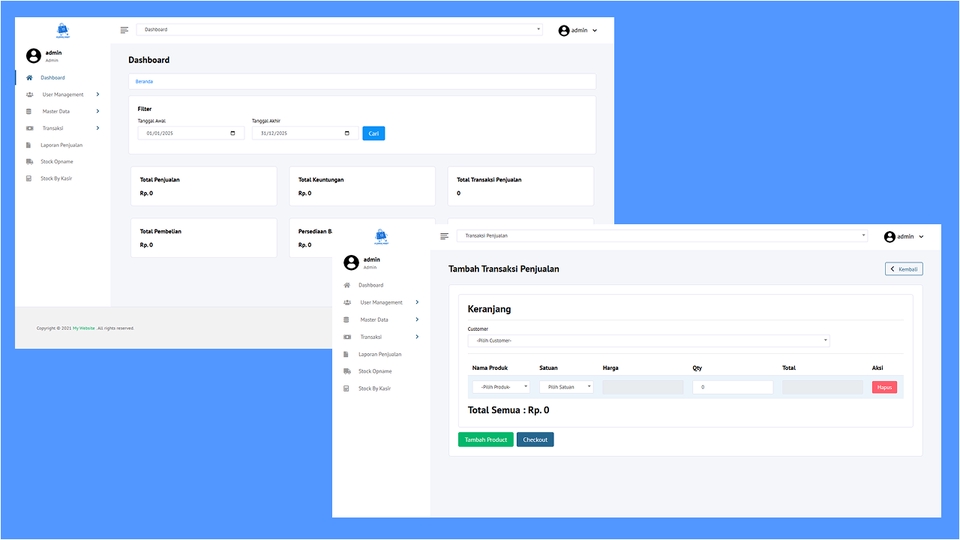Click the green Tambah Product button
960x540 pixels.
click(x=485, y=440)
